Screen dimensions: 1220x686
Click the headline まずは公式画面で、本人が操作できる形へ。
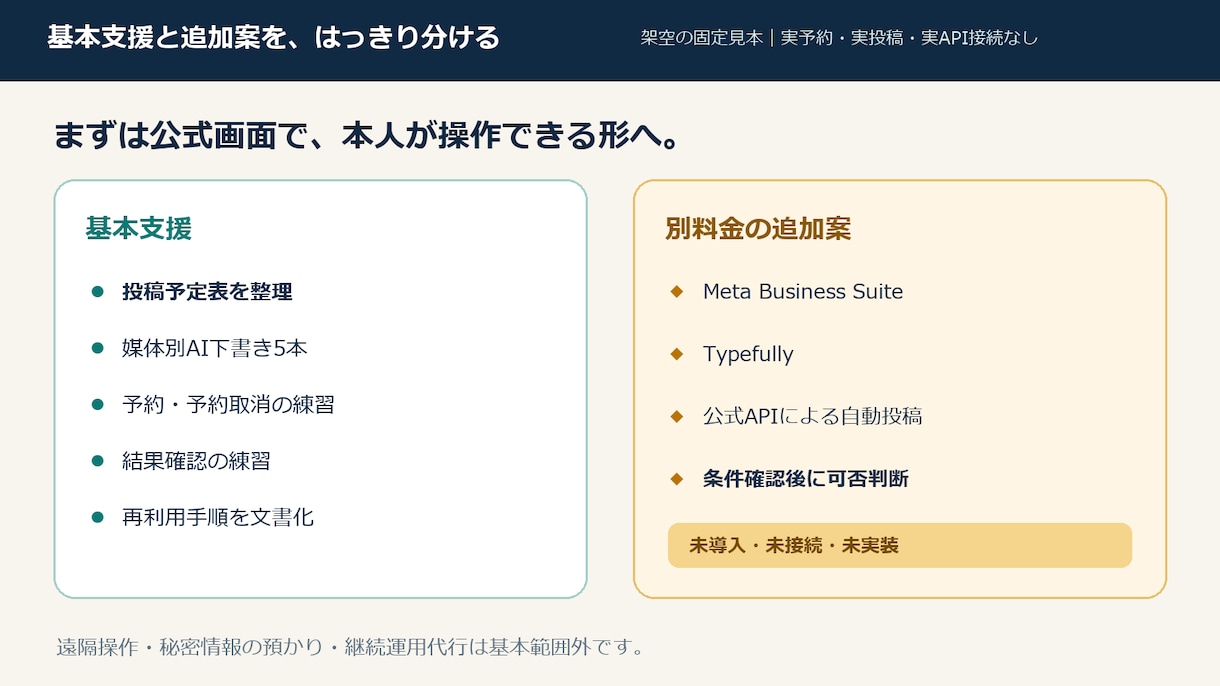(x=368, y=136)
